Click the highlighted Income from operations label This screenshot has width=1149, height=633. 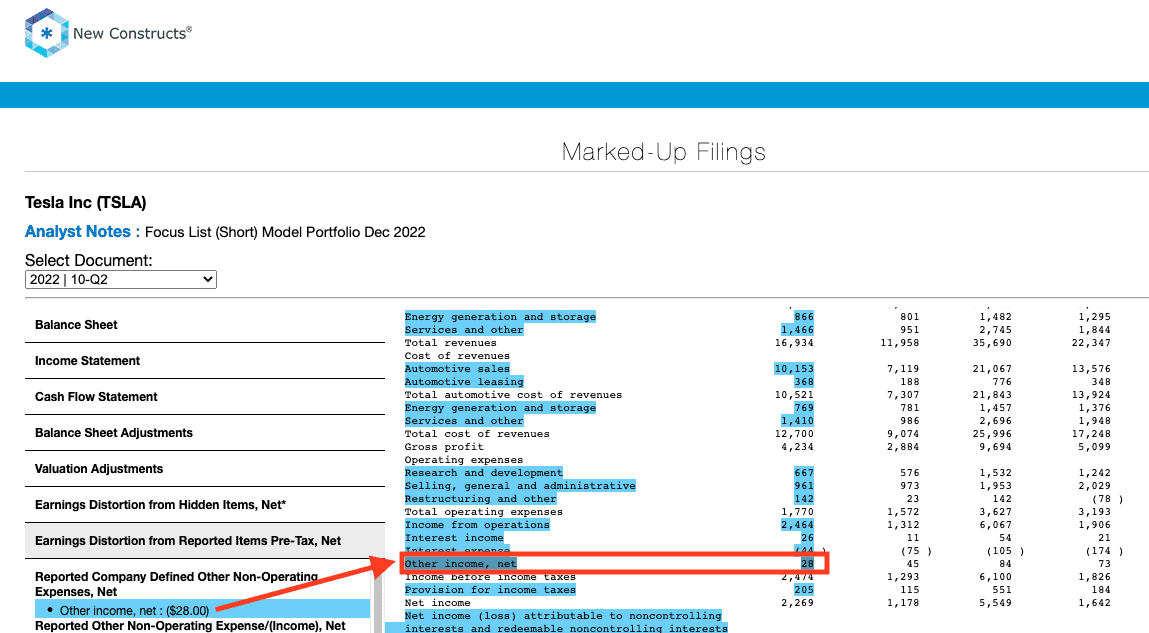pos(477,525)
